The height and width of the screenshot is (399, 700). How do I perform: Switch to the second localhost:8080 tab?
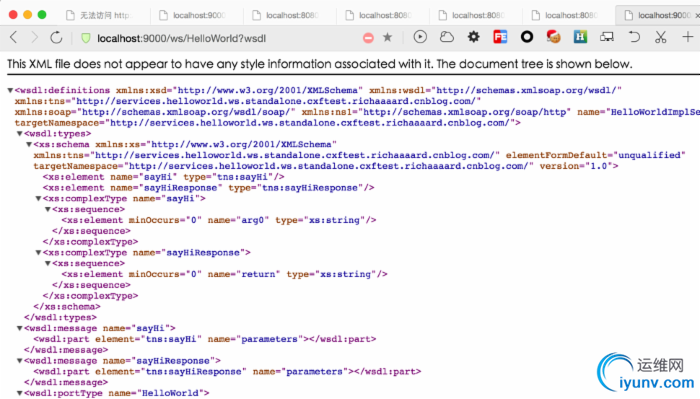383,15
